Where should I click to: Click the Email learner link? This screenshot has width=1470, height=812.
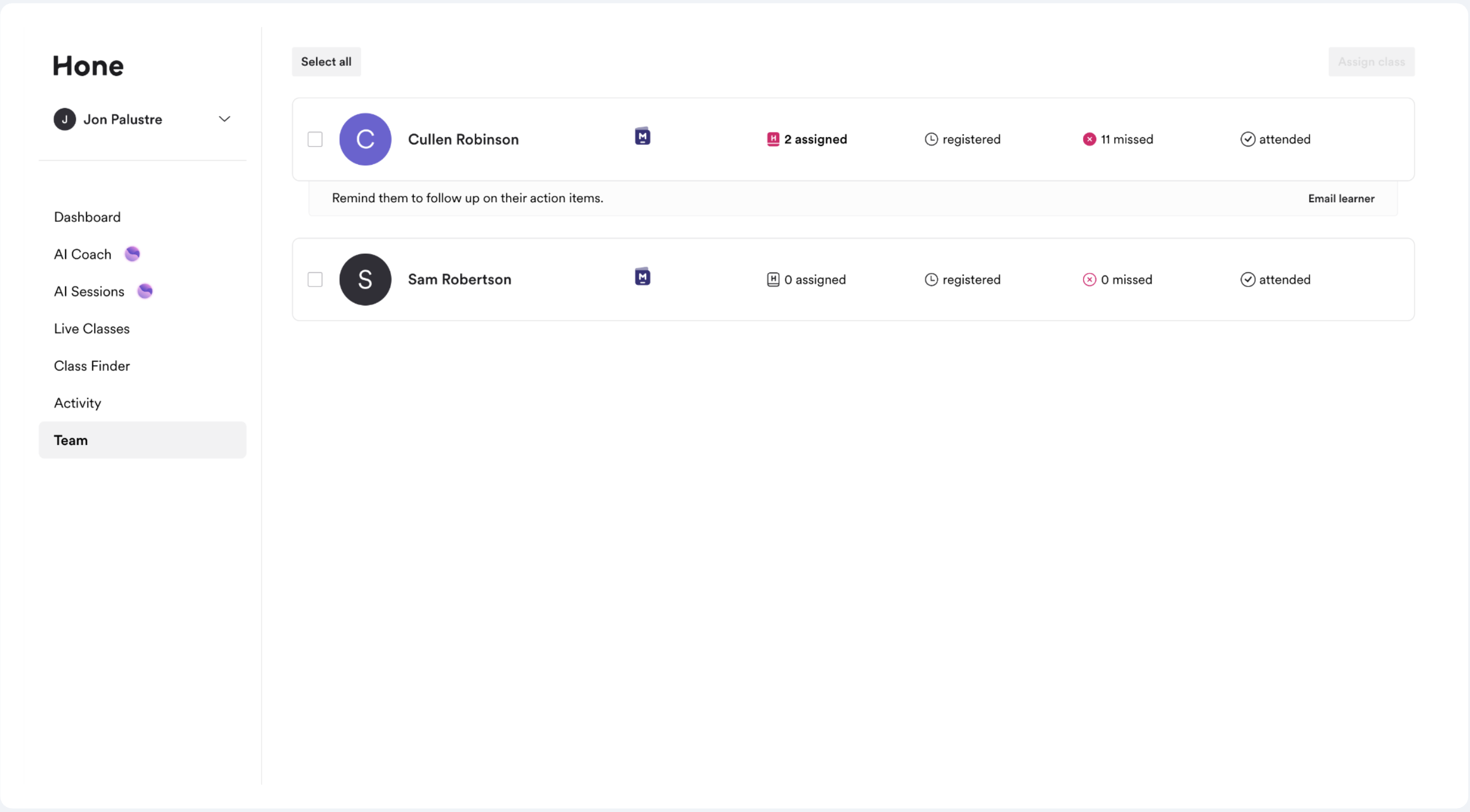tap(1340, 199)
